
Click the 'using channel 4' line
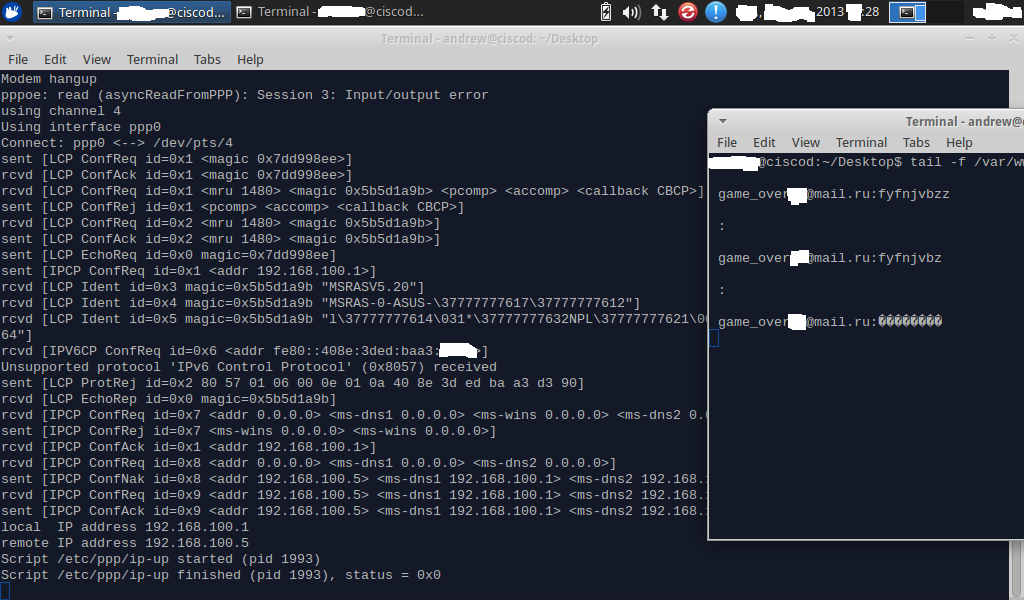pyautogui.click(x=61, y=111)
